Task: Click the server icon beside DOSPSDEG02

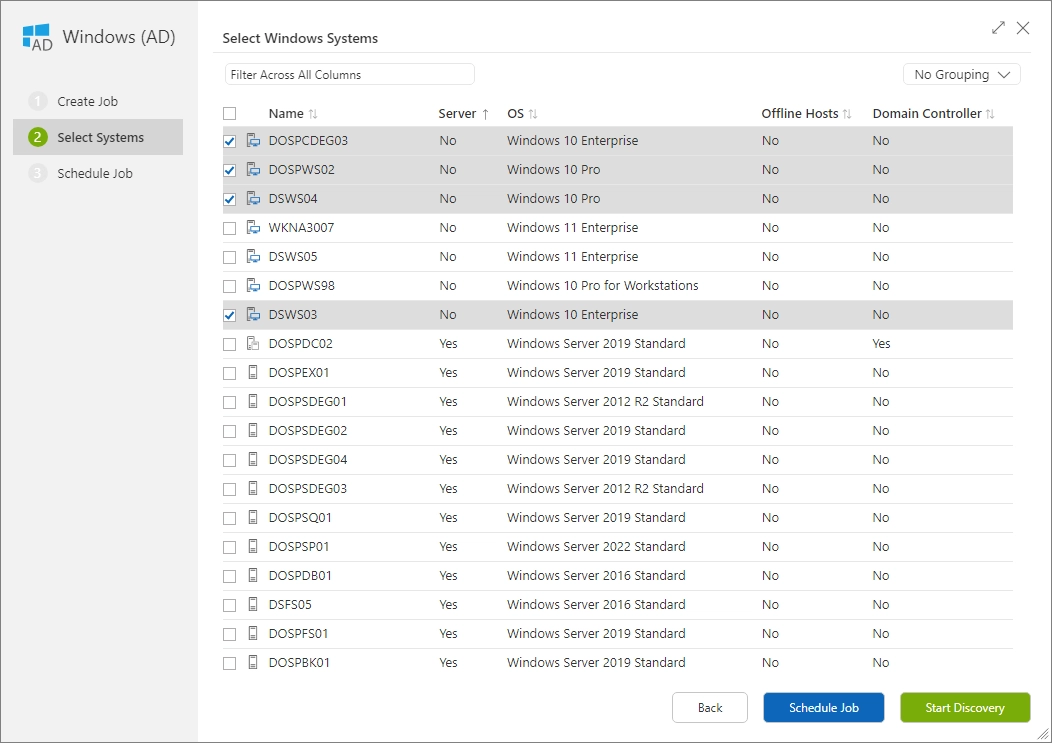Action: click(253, 430)
